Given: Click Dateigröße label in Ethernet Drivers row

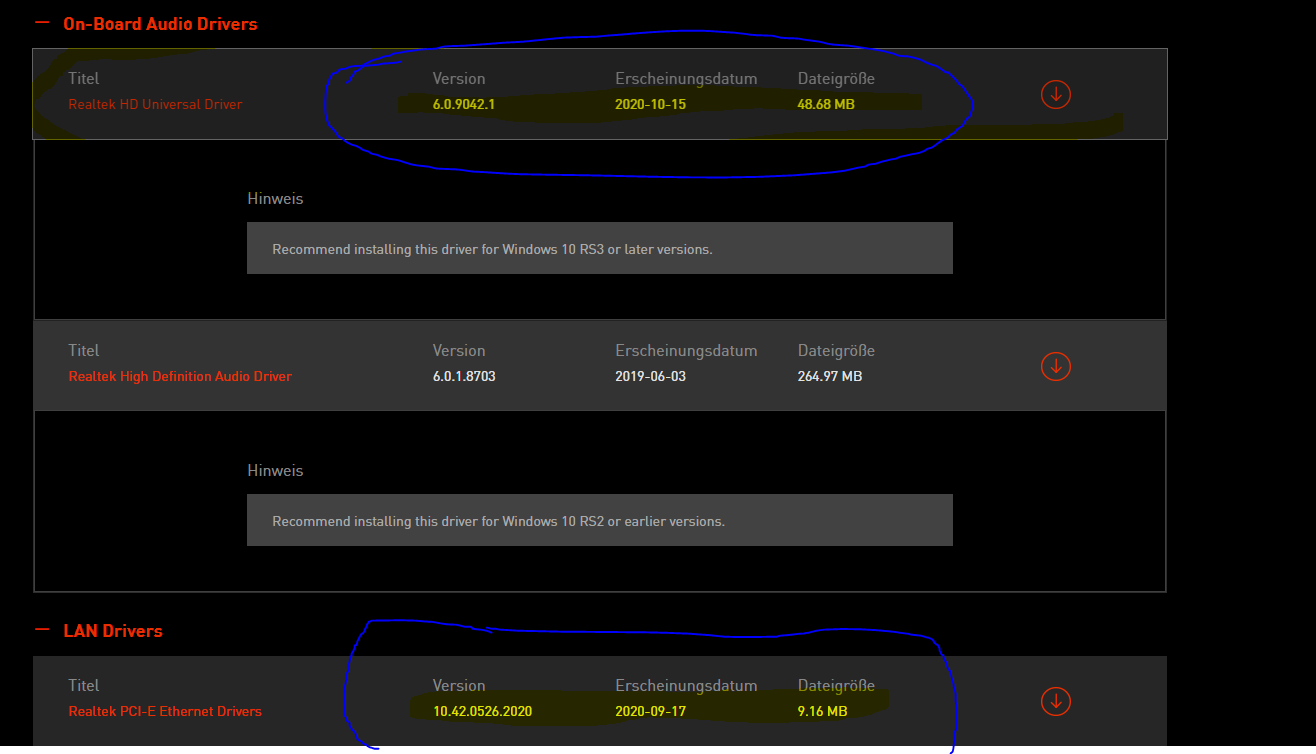Looking at the screenshot, I should [x=836, y=686].
